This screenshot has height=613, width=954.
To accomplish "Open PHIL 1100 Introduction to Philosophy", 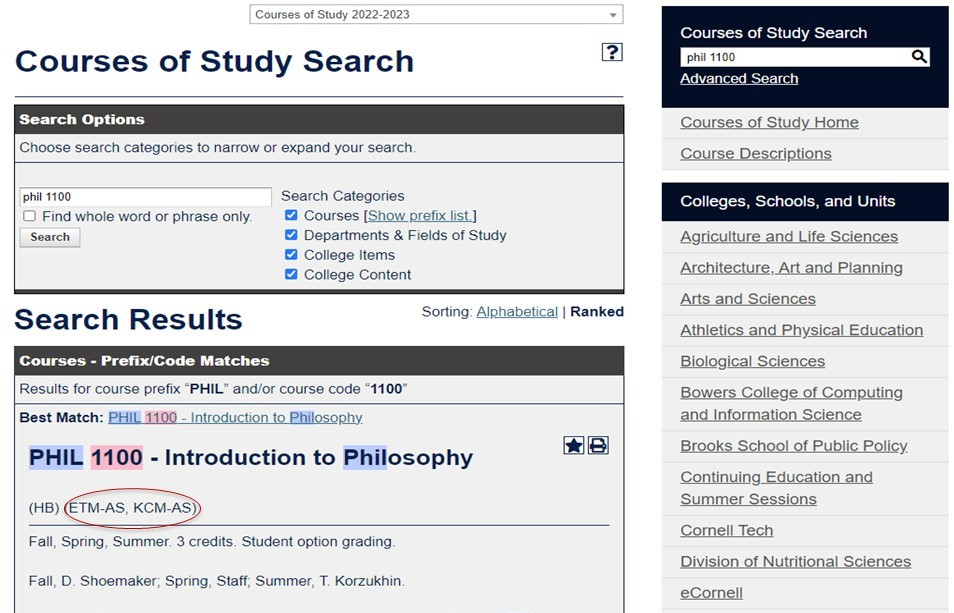I will (238, 417).
